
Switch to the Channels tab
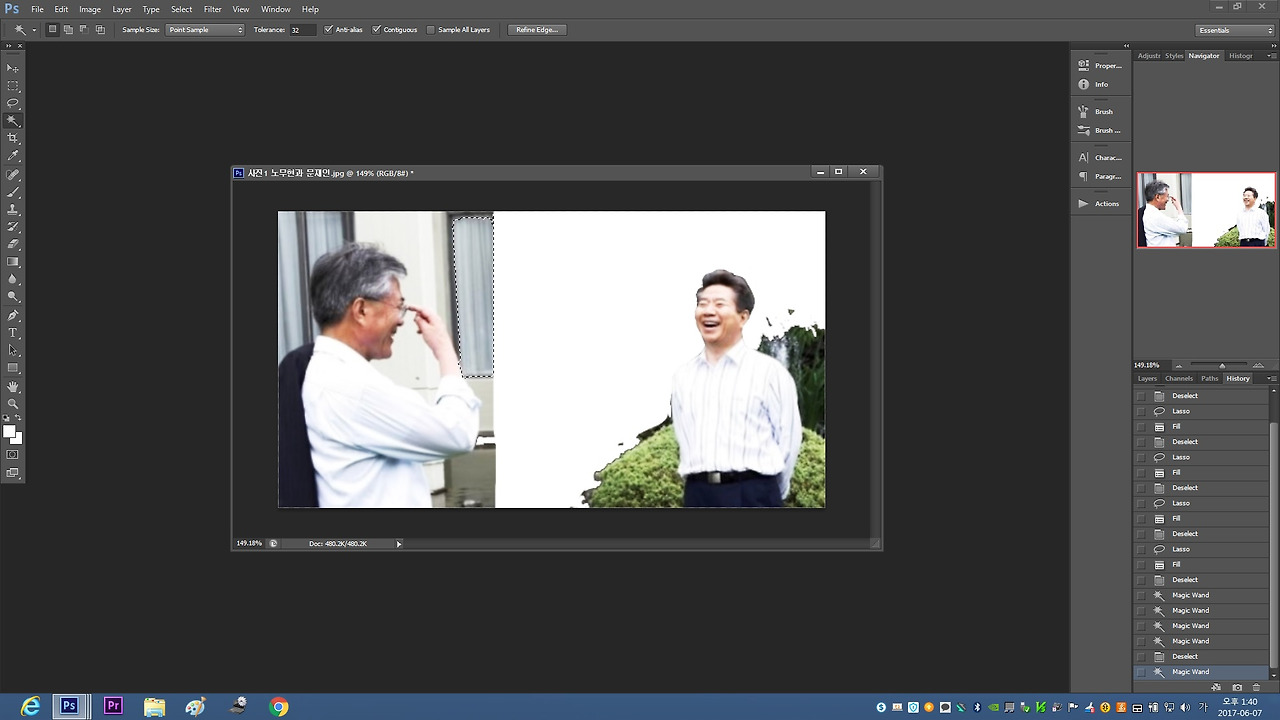1179,378
